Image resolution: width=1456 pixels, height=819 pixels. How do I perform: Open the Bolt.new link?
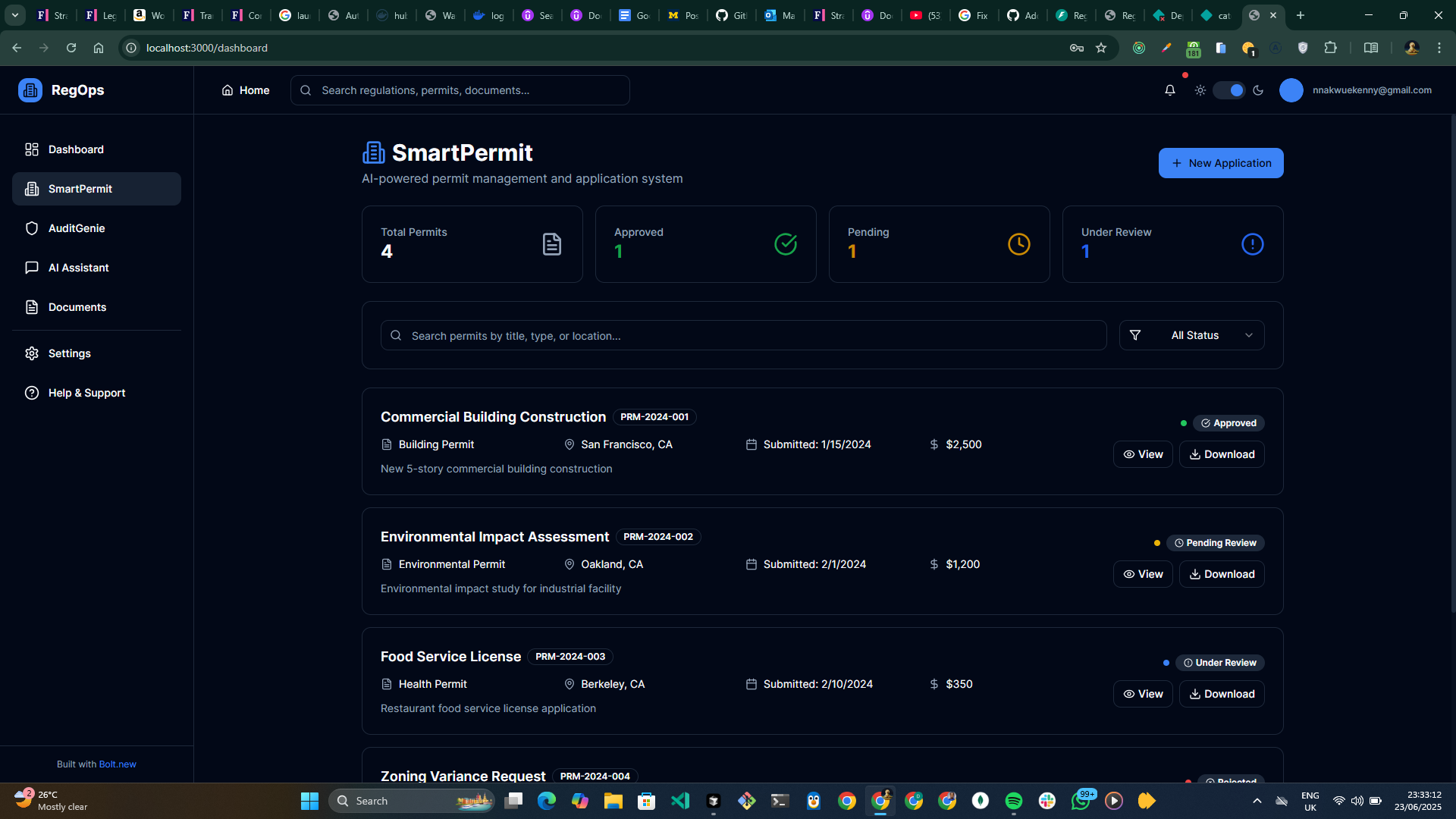tap(118, 764)
